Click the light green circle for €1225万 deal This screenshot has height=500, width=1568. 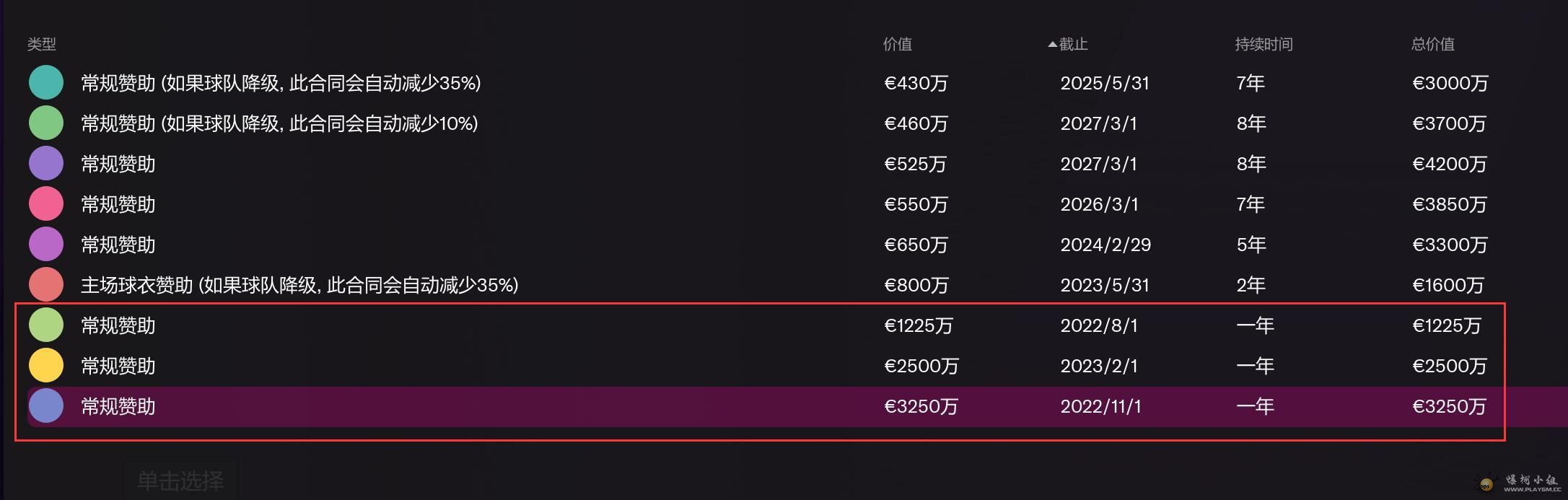[x=46, y=325]
